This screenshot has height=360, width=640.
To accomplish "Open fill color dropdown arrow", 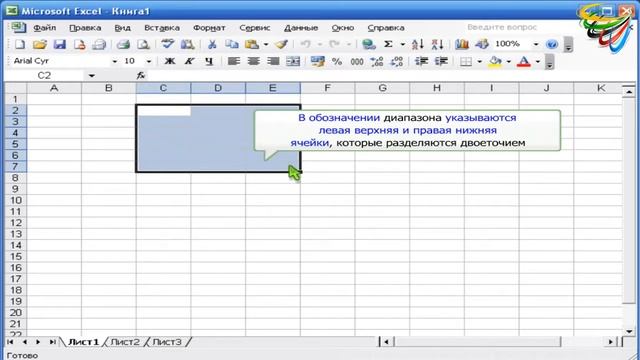I will 509,62.
